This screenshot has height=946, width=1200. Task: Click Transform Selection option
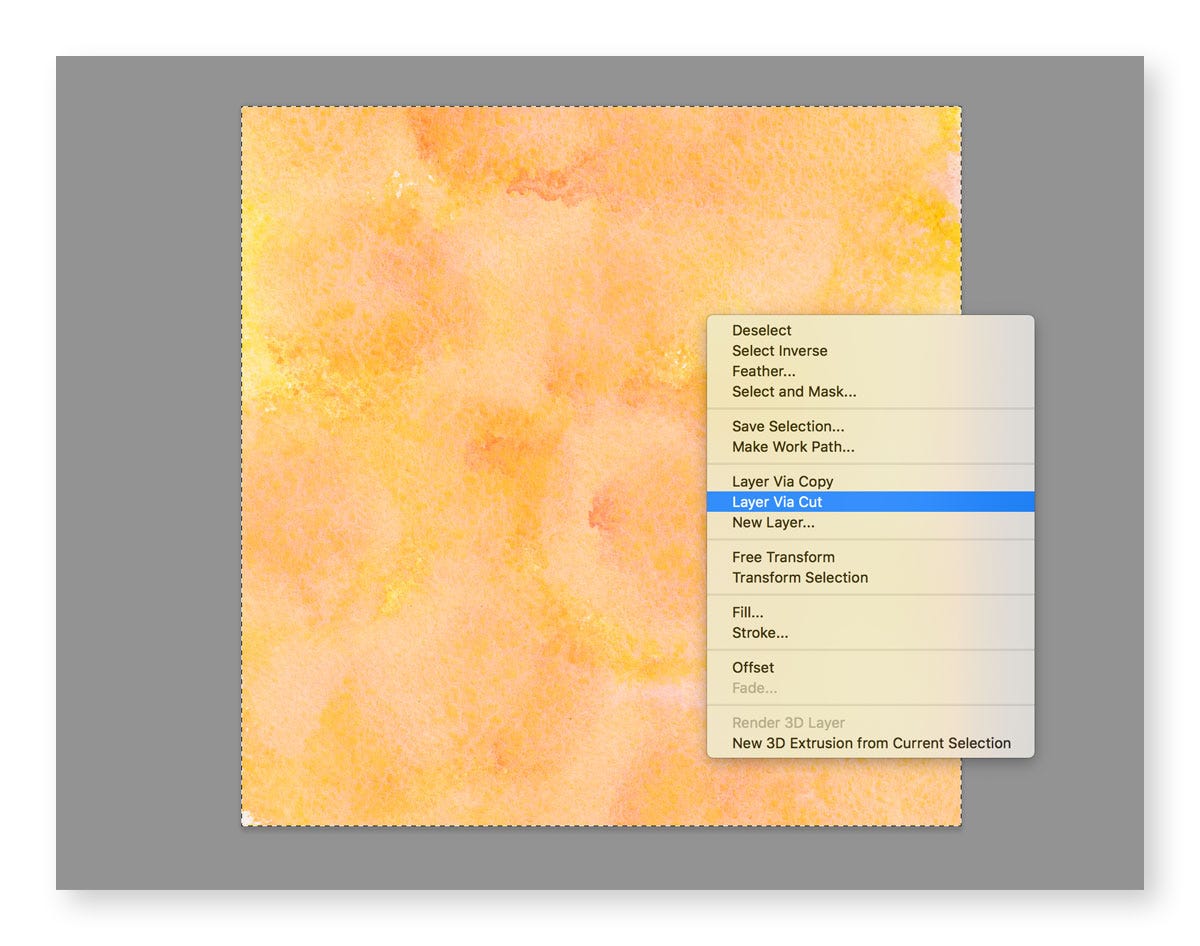coord(870,578)
